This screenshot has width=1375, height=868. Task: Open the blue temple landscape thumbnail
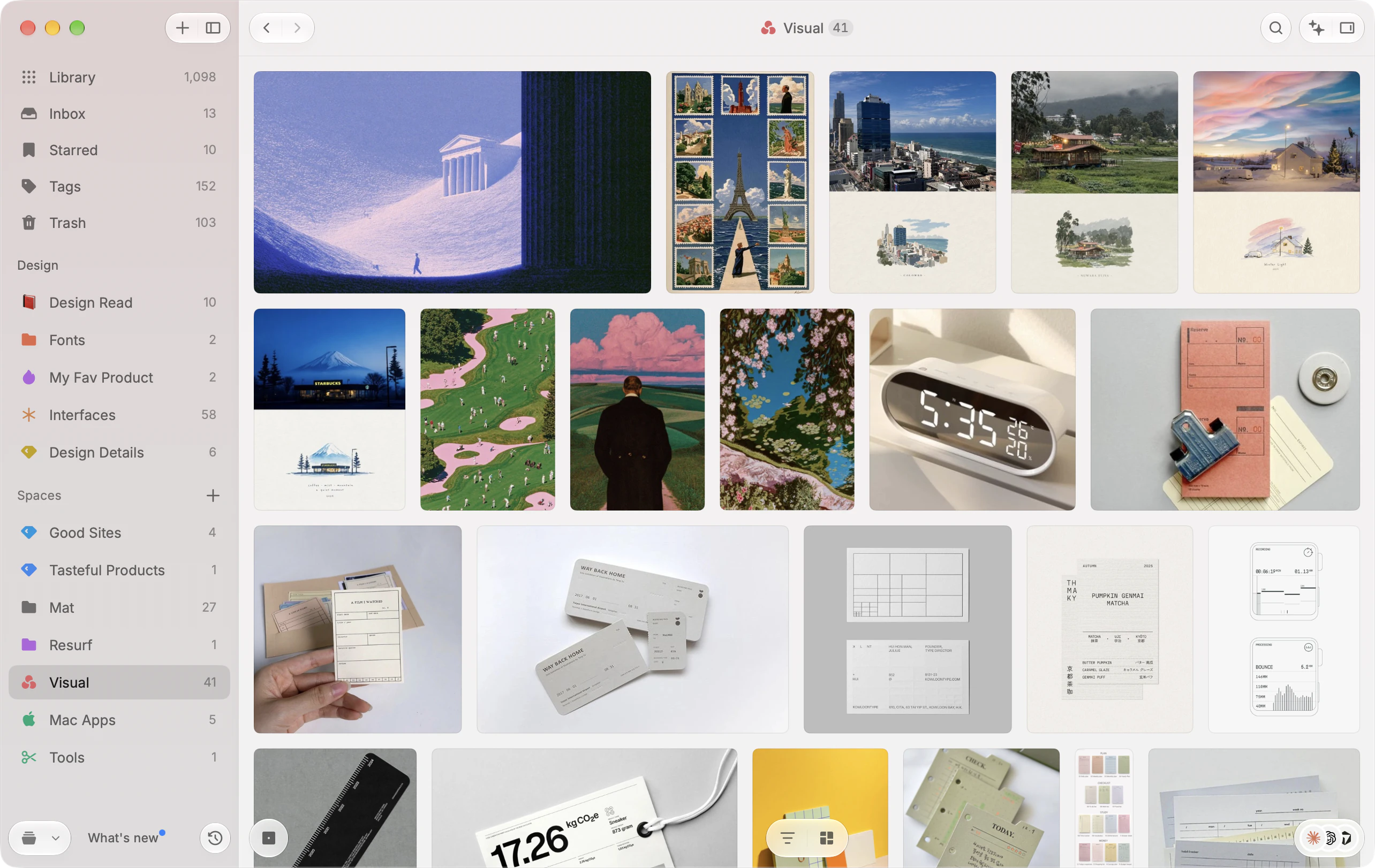click(x=452, y=182)
